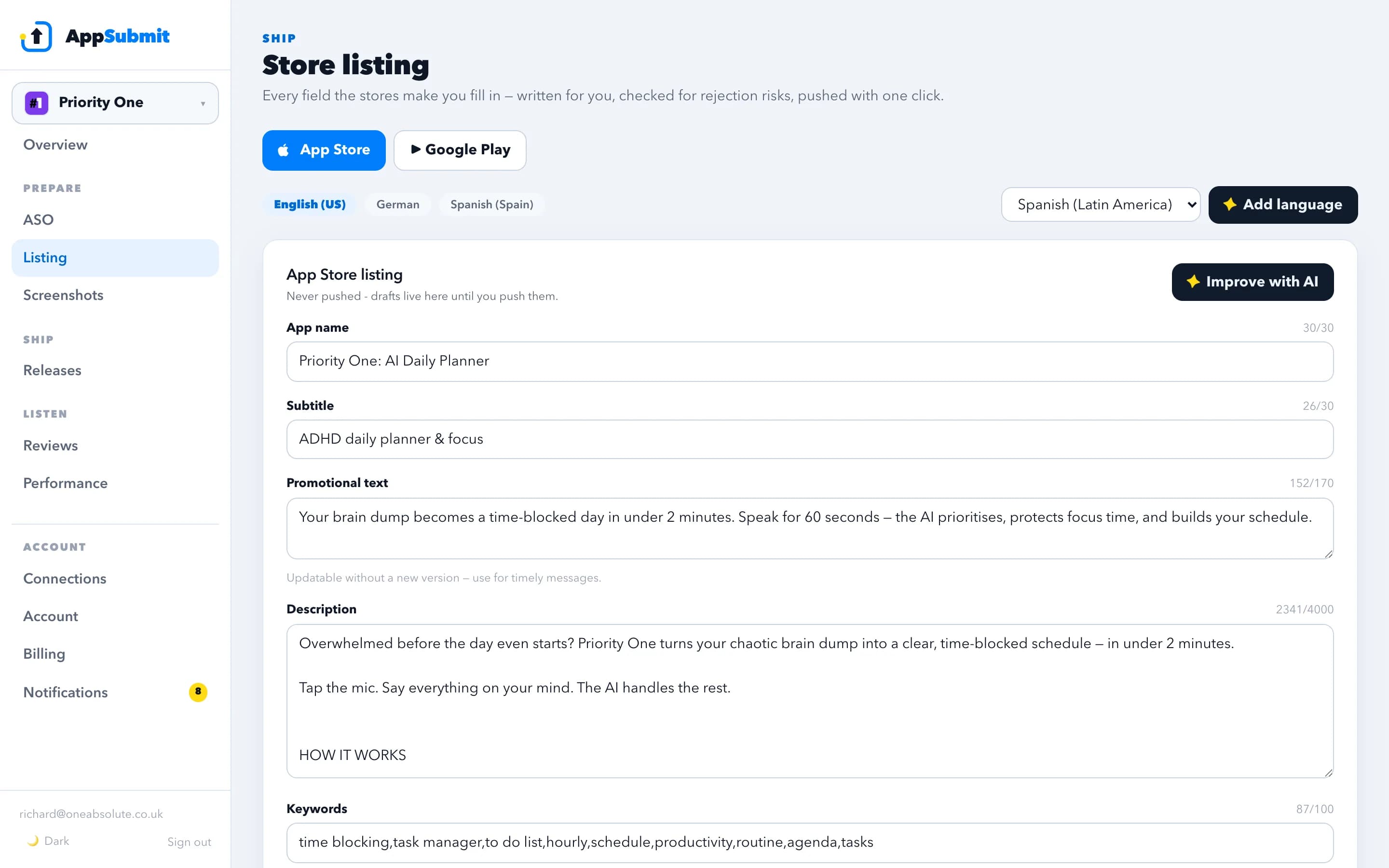The height and width of the screenshot is (868, 1389).
Task: Click the "Updatable without a new version" hint
Action: (444, 578)
